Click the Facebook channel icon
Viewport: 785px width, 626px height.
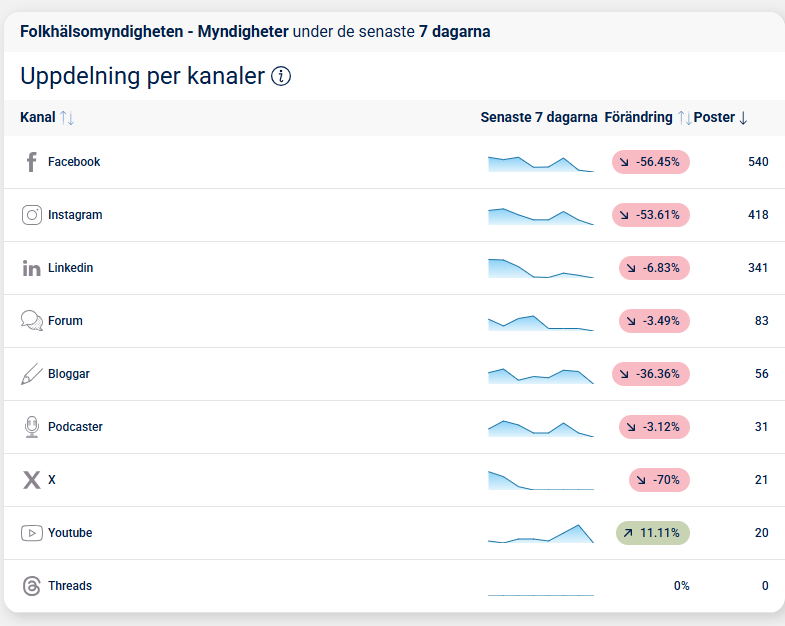click(31, 162)
